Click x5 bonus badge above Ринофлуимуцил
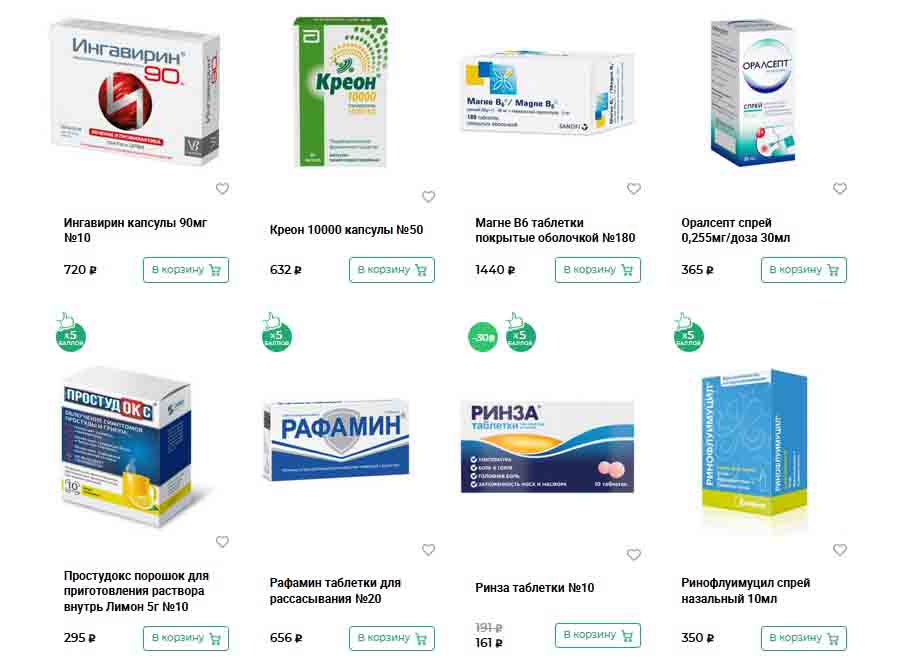The height and width of the screenshot is (663, 899). (x=688, y=333)
